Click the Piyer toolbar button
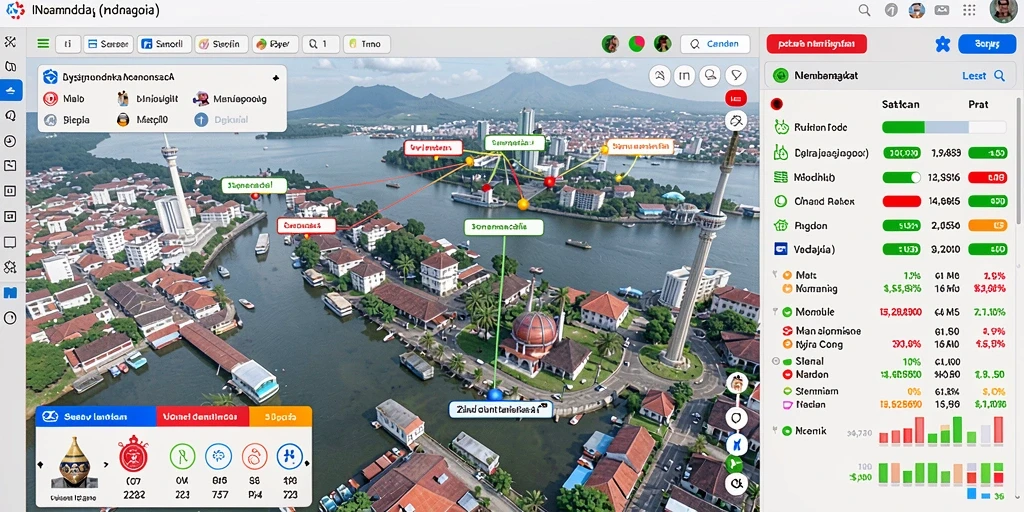The width and height of the screenshot is (1024, 512). click(275, 44)
